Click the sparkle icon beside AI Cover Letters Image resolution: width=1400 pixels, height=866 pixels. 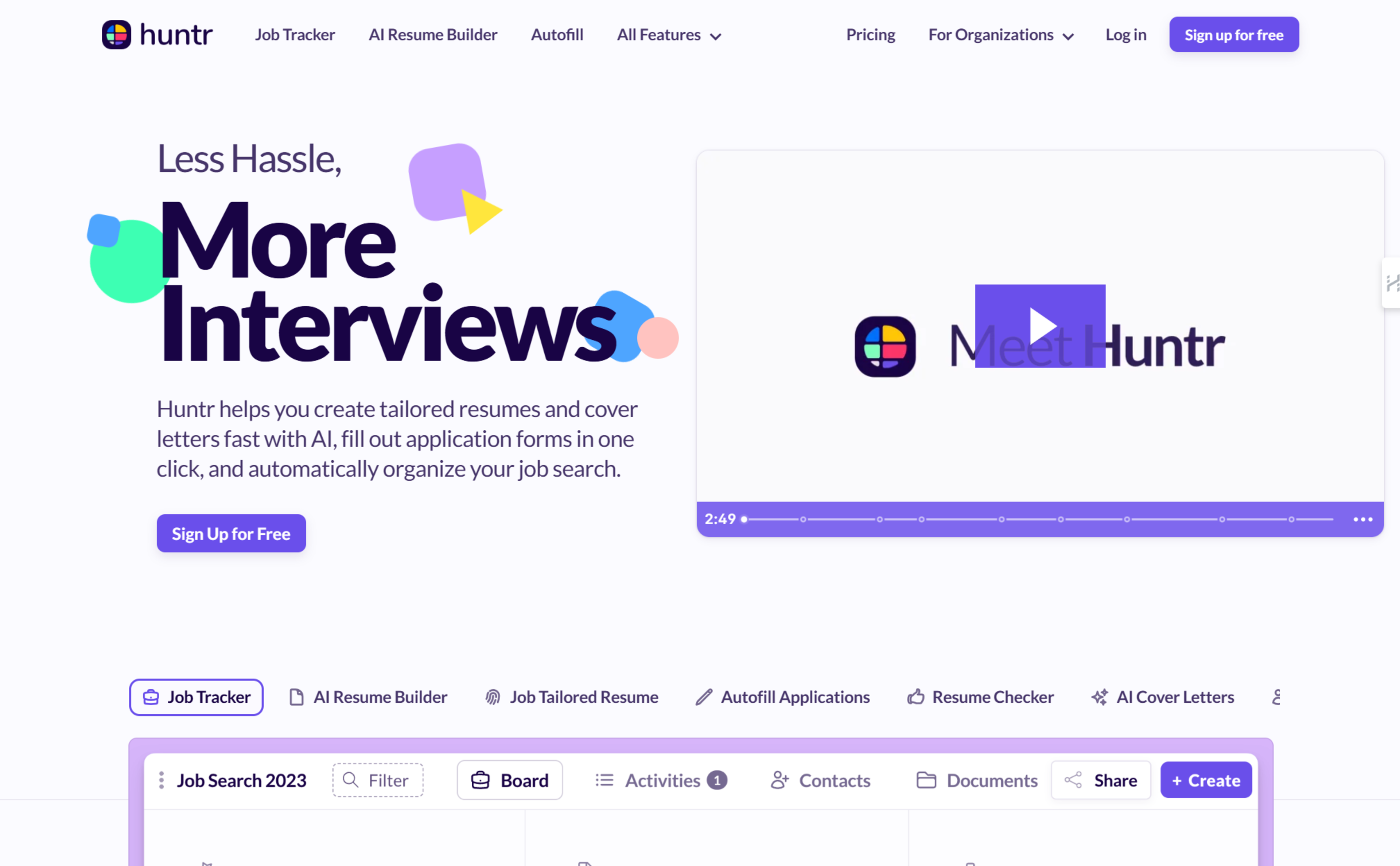click(1099, 697)
